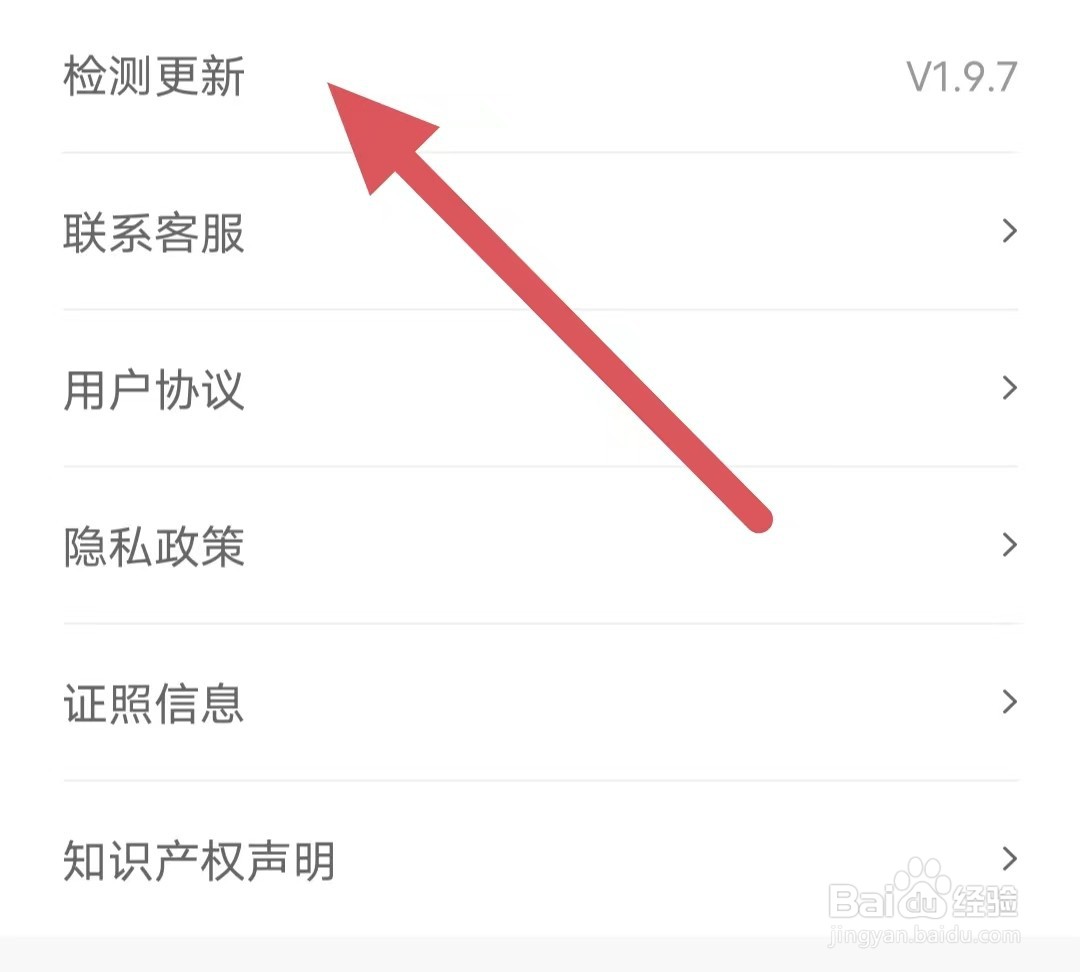The height and width of the screenshot is (972, 1080).
Task: Open 知识产权声明 by its label
Action: tap(199, 860)
